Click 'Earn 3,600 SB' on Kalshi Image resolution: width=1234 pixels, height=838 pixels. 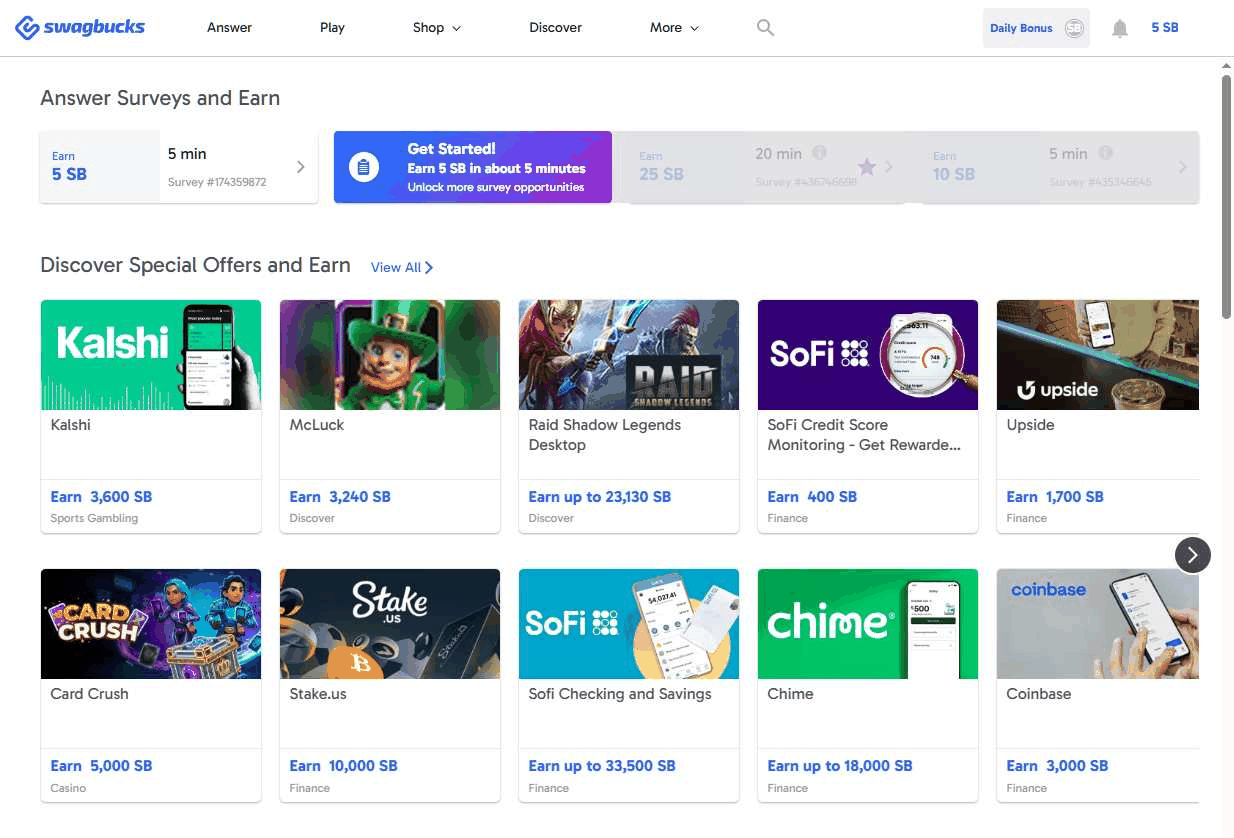101,497
